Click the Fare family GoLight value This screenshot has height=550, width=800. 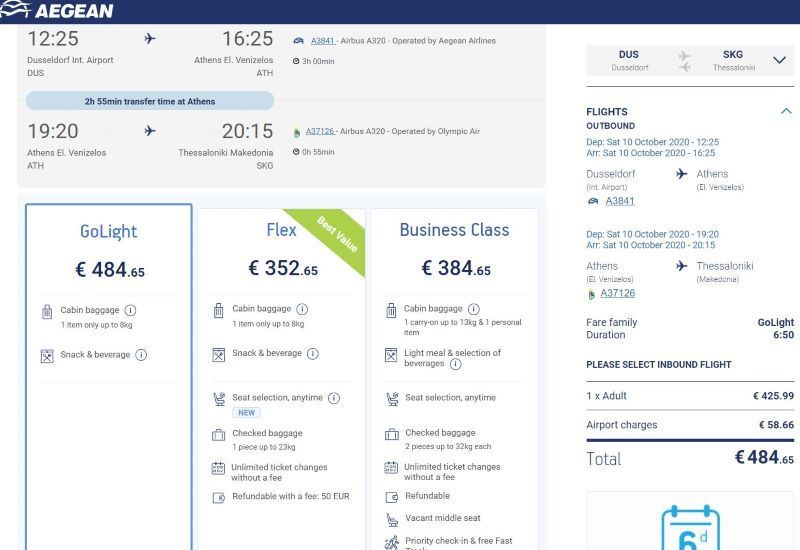776,322
